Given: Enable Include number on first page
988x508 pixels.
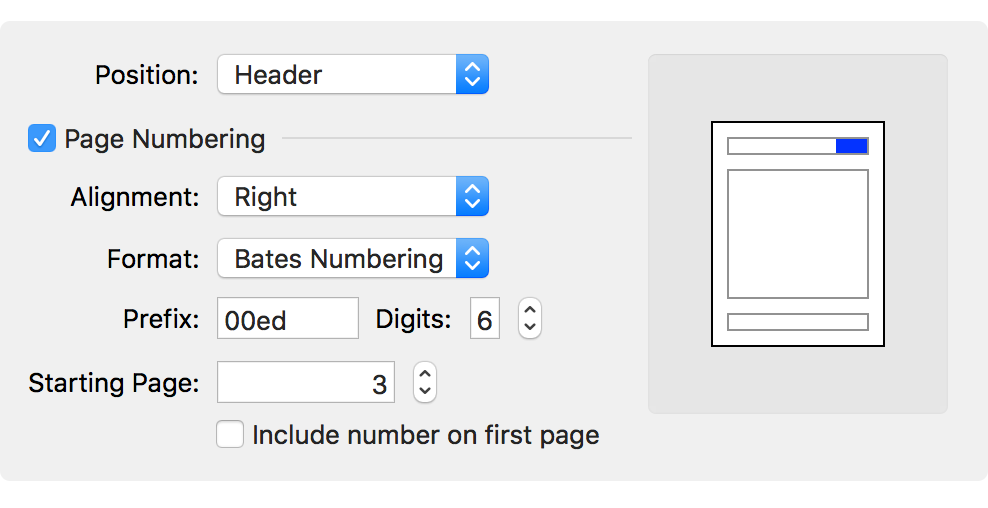Looking at the screenshot, I should pos(230,435).
